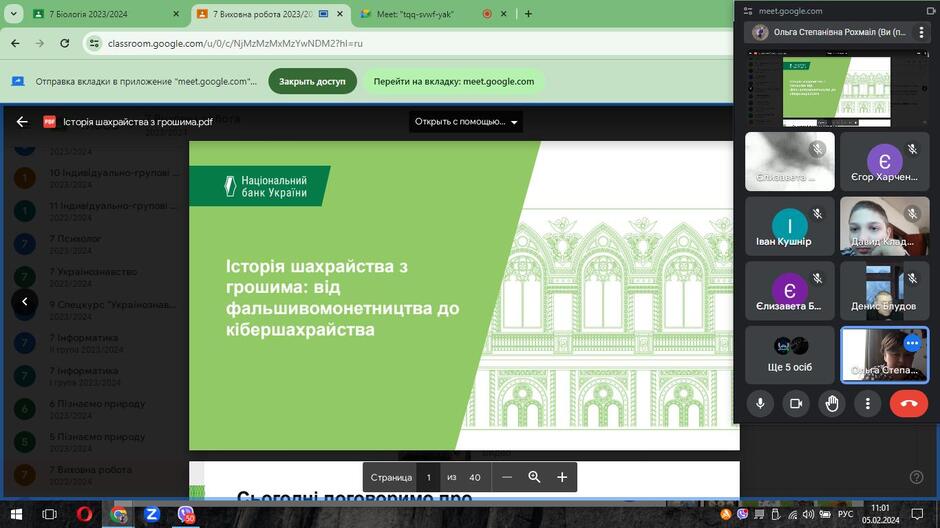Show previous file with left chevron
The height and width of the screenshot is (528, 940).
25,301
